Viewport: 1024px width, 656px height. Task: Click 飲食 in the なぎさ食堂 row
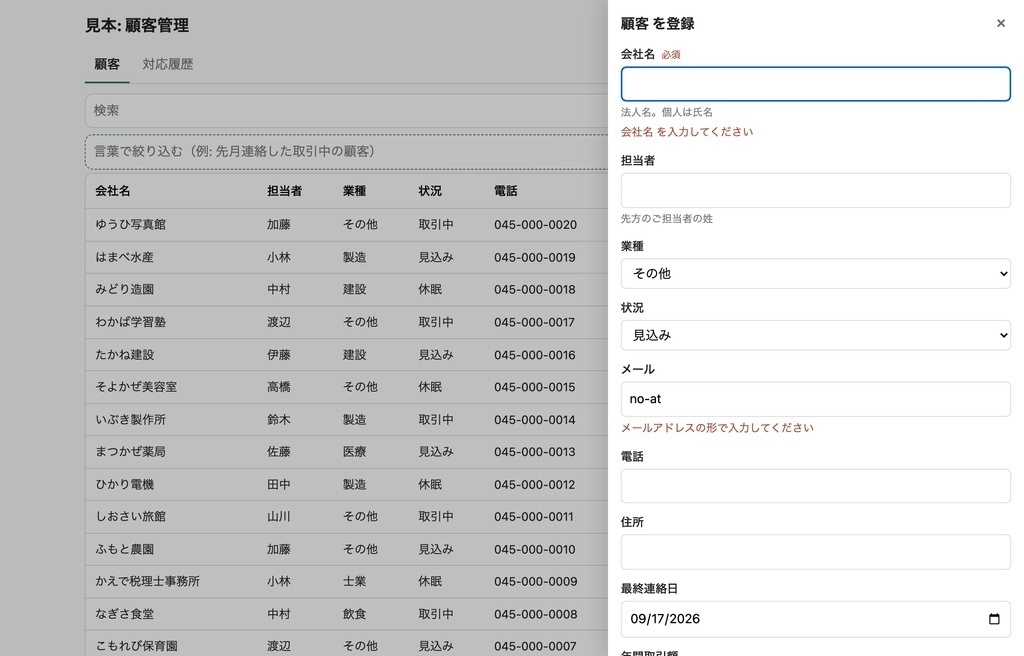pyautogui.click(x=354, y=614)
